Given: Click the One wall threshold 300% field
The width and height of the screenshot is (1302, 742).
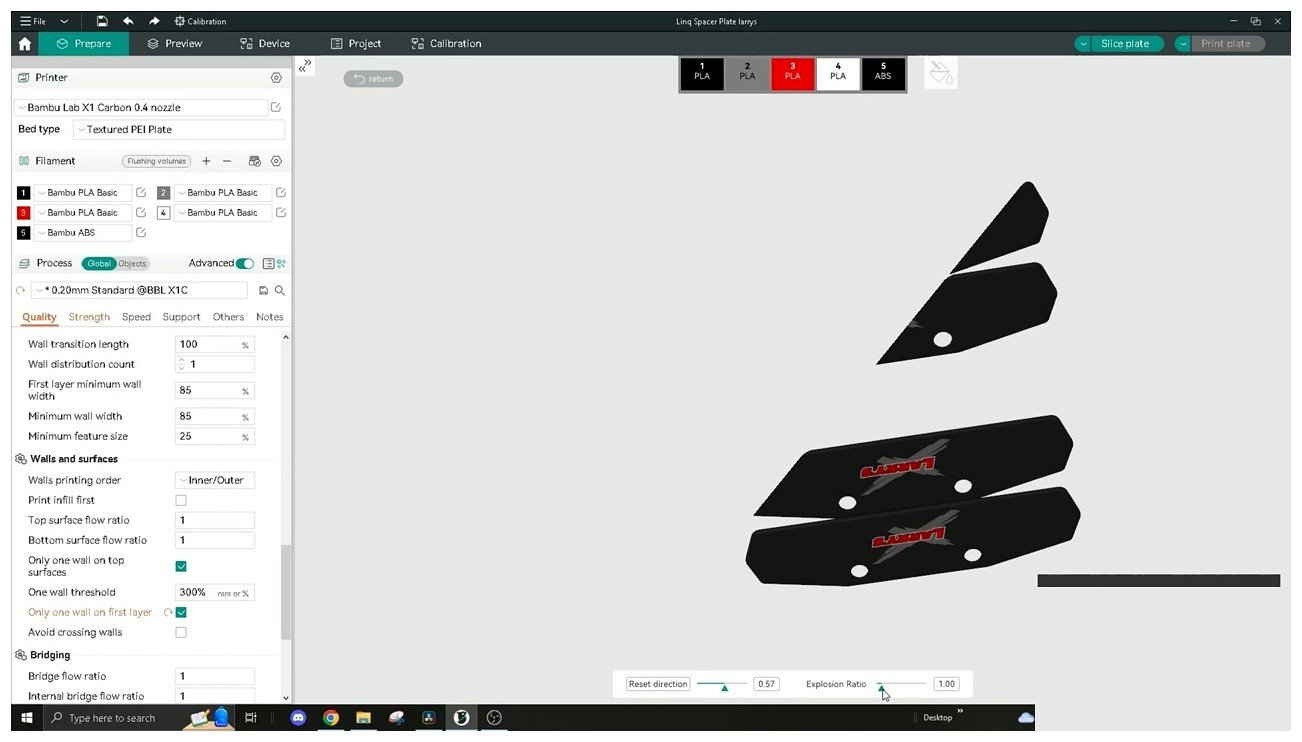Looking at the screenshot, I should pos(214,592).
